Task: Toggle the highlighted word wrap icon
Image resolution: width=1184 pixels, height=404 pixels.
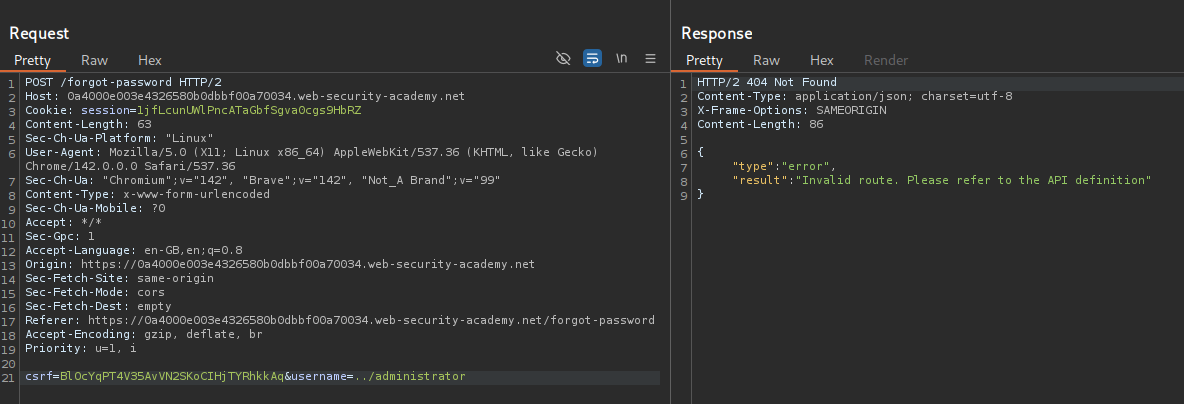Action: [592, 59]
